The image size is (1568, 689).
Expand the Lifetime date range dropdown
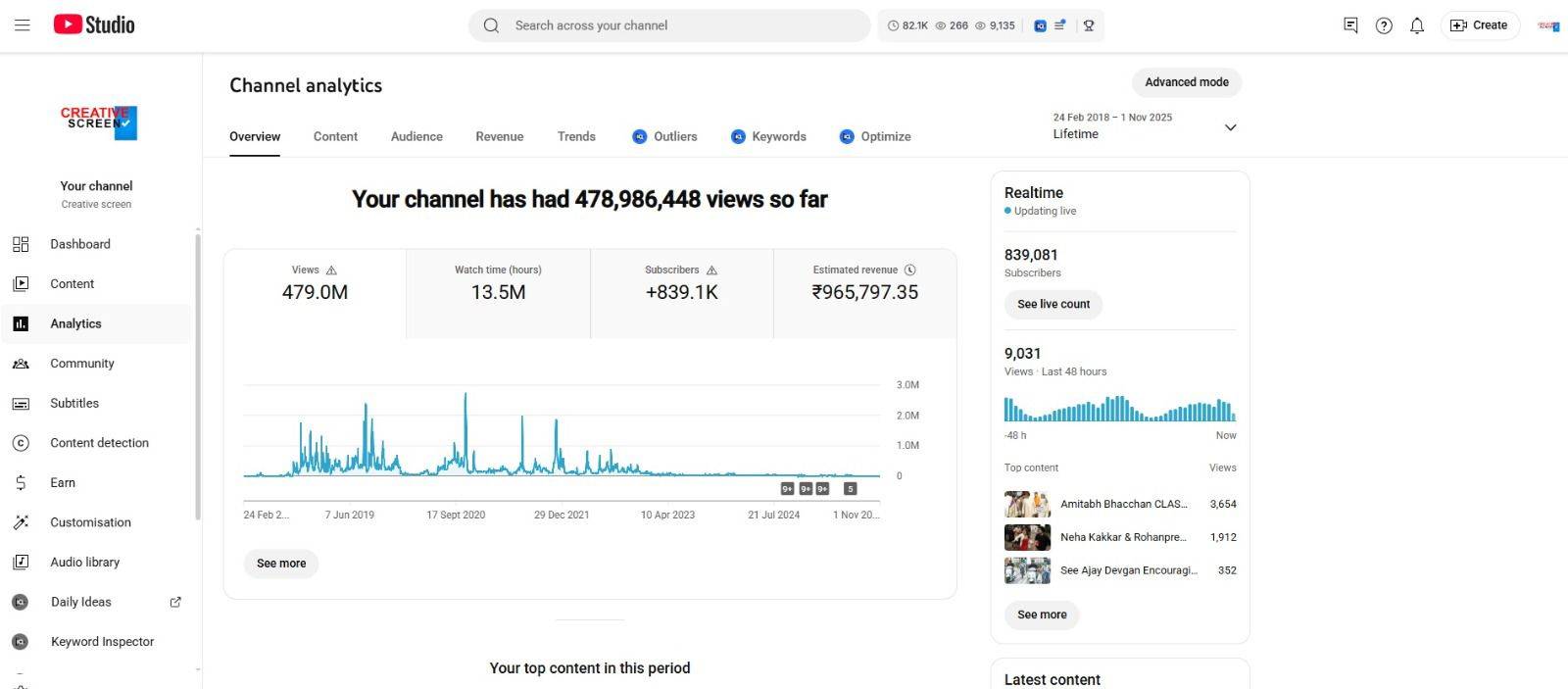(x=1231, y=127)
